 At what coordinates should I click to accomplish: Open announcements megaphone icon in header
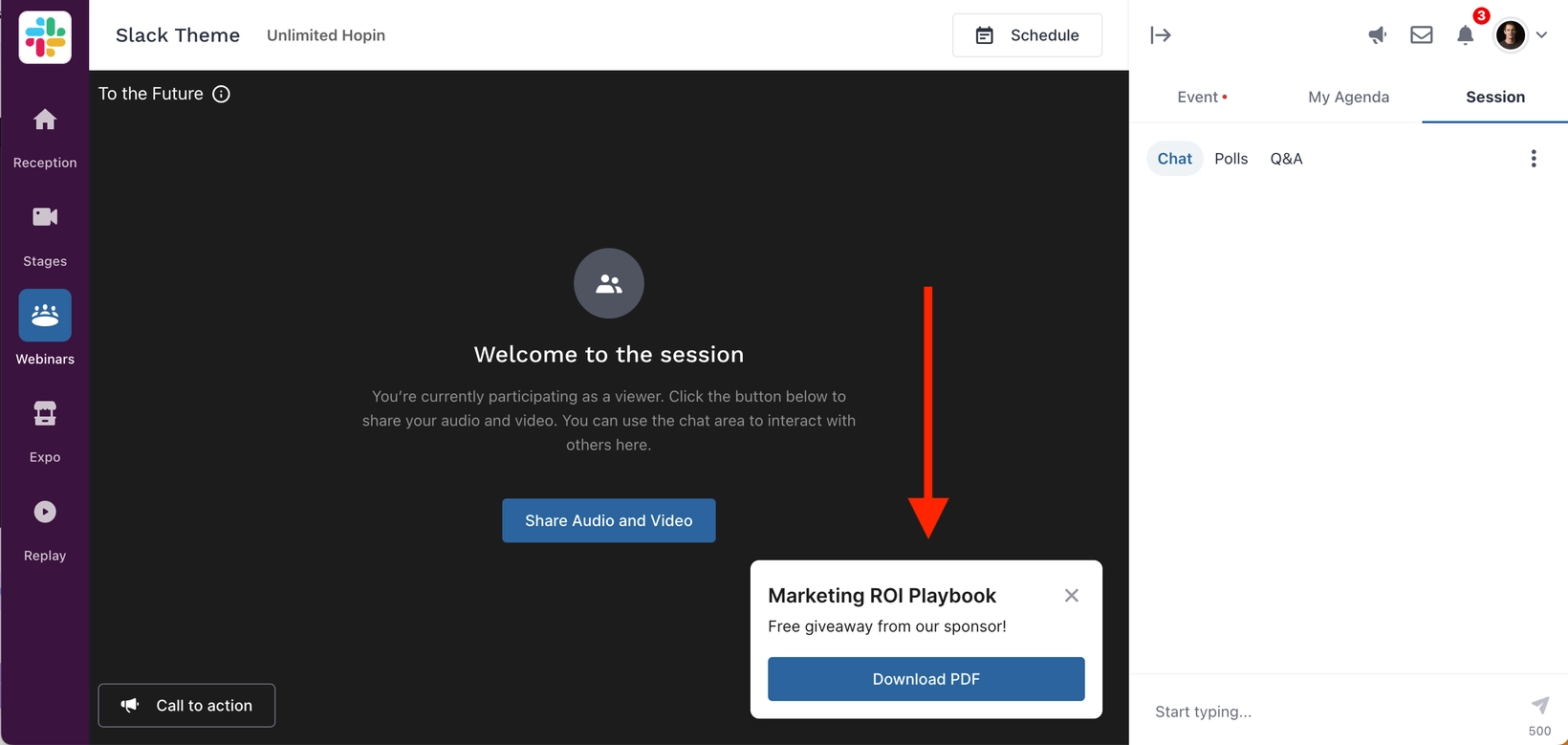point(1377,35)
